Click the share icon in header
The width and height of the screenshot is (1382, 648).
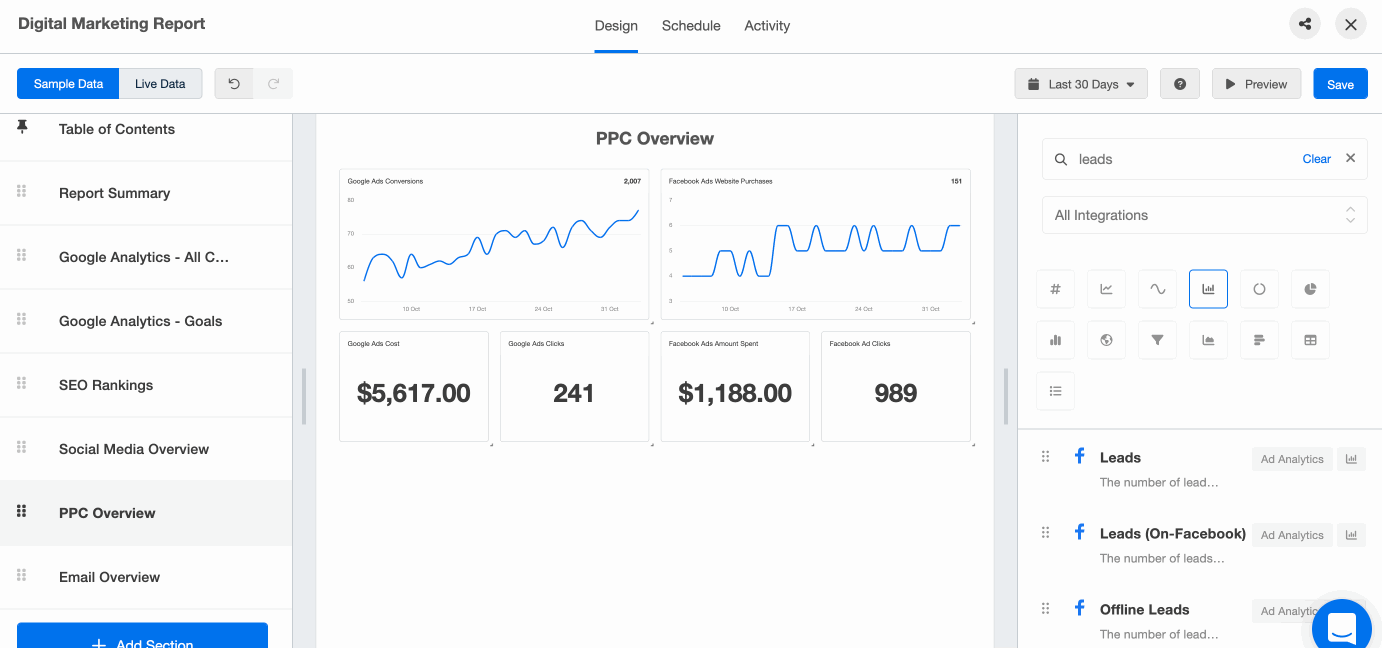click(x=1304, y=25)
